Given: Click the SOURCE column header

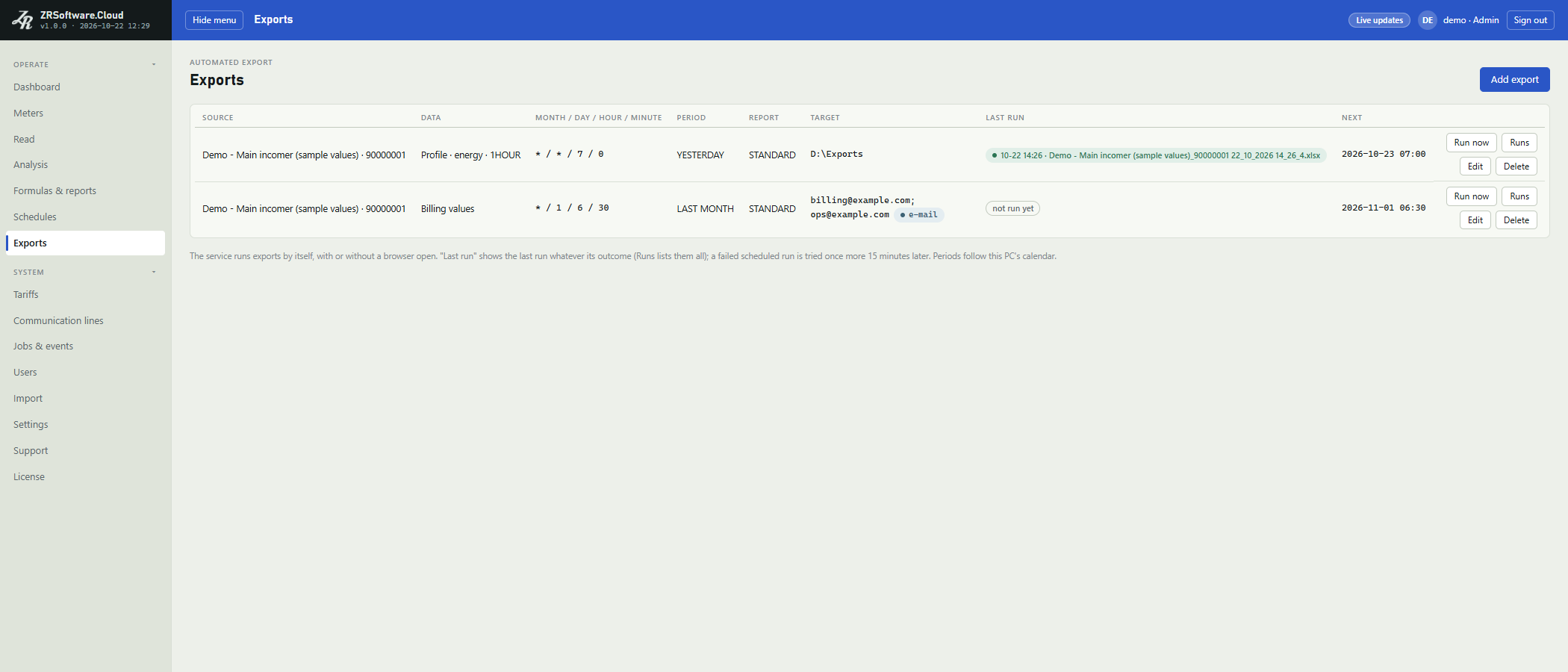Looking at the screenshot, I should [x=217, y=118].
